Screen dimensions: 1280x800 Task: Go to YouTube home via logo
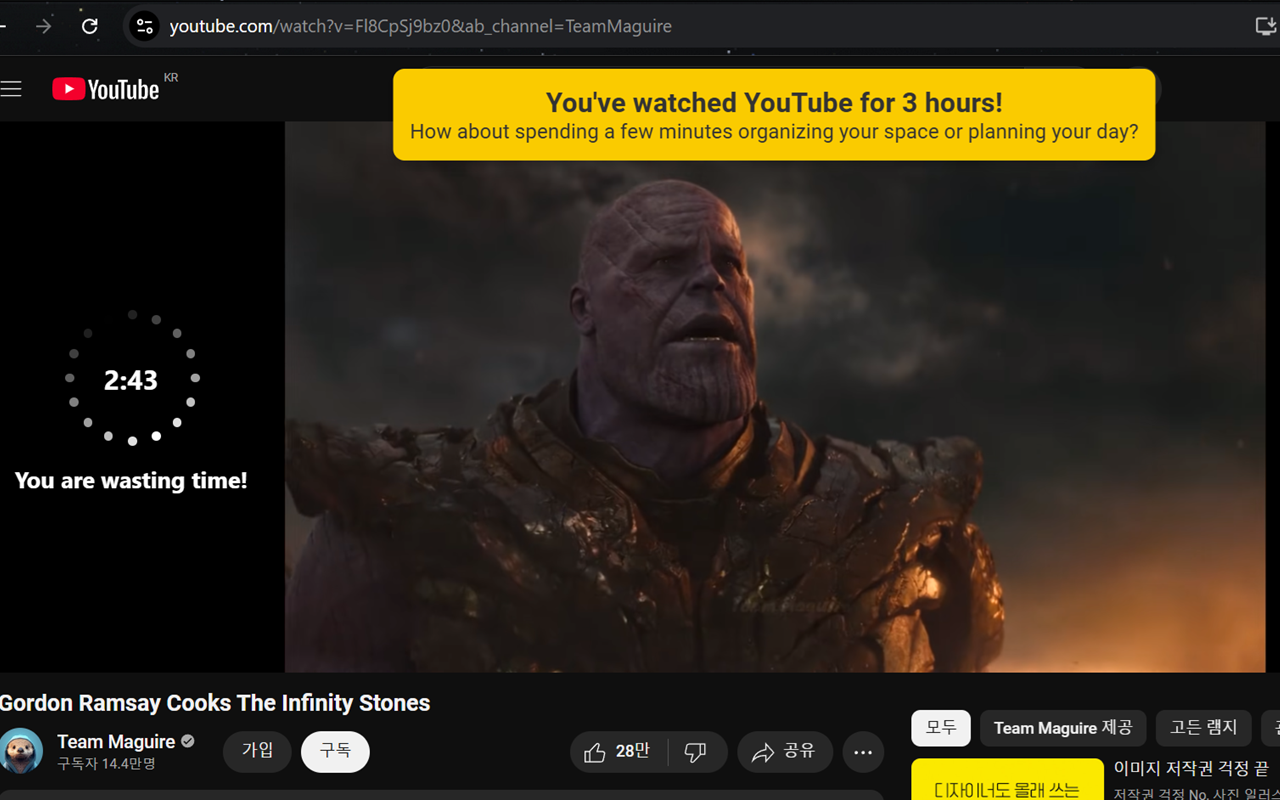point(106,90)
